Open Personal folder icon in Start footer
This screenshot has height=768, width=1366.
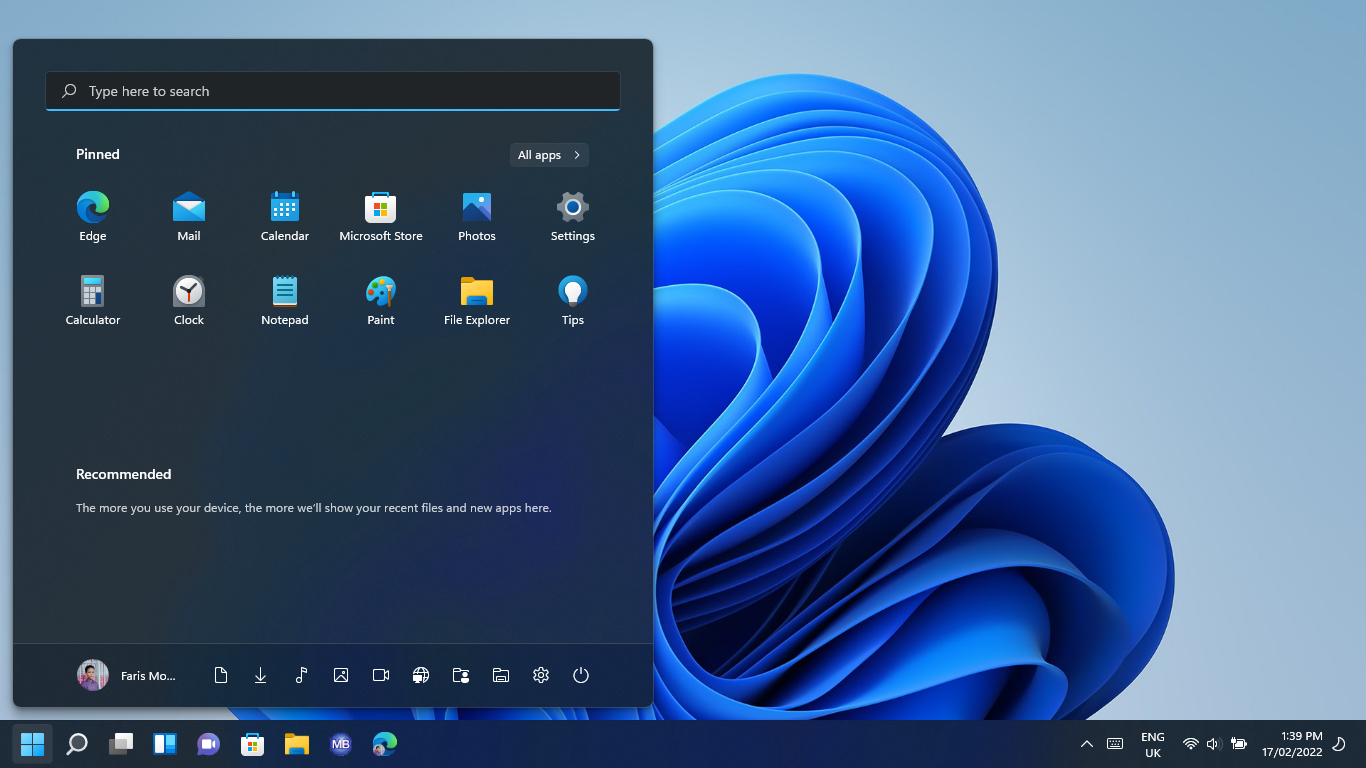461,675
